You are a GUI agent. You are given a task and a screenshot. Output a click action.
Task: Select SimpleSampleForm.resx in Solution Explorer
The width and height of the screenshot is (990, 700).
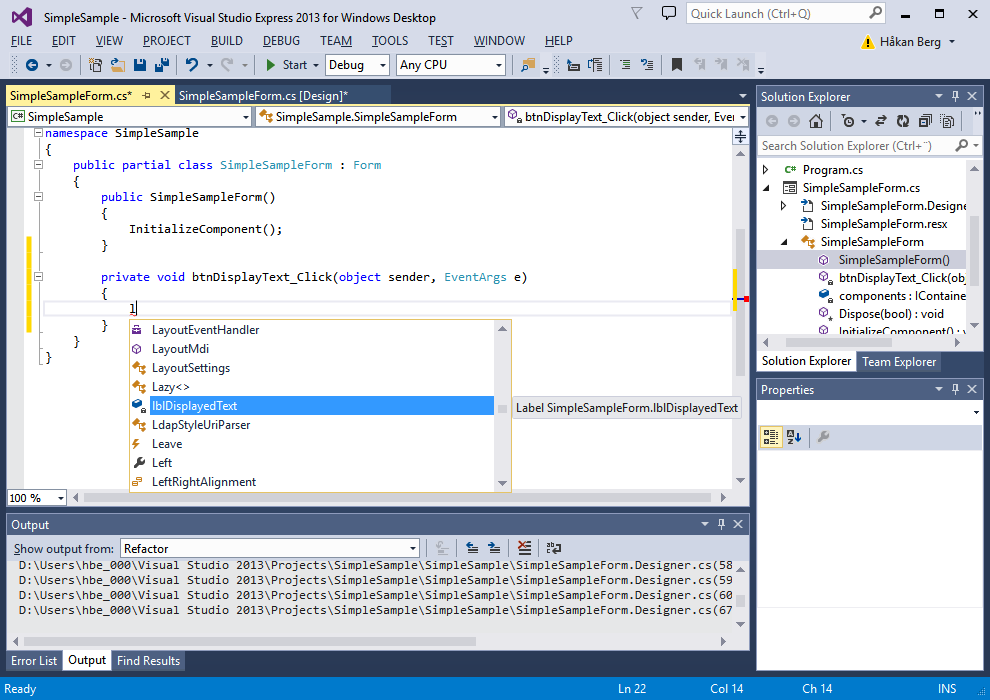[x=884, y=224]
